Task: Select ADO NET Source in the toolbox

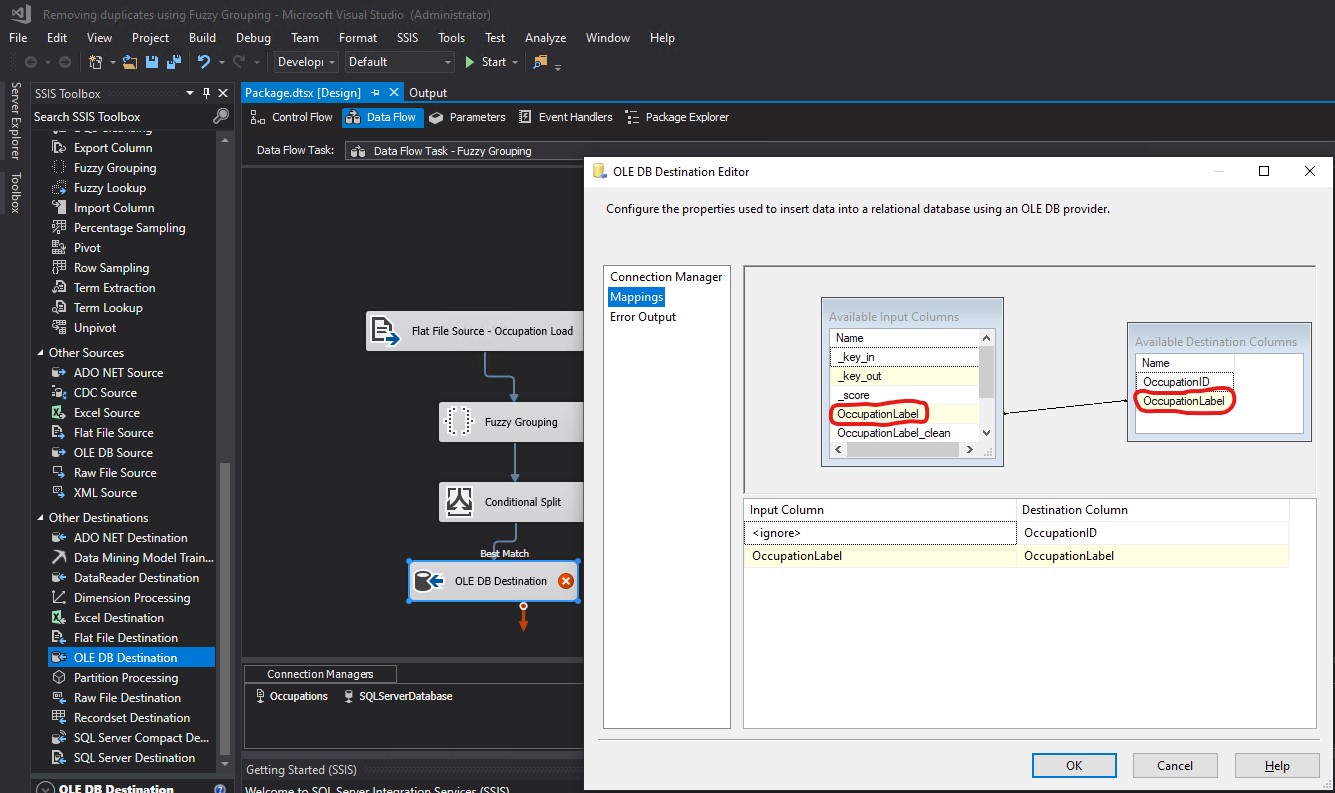Action: 118,373
